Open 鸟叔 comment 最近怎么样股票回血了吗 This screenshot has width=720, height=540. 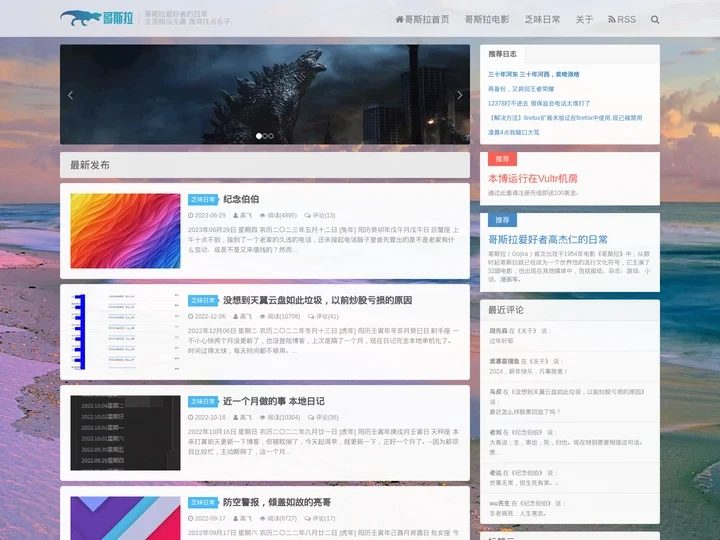[x=570, y=402]
